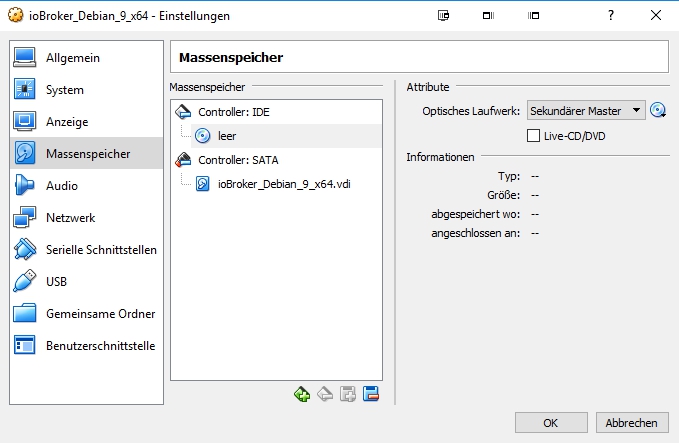Click the remove controller icon
Image resolution: width=679 pixels, height=443 pixels.
pyautogui.click(x=325, y=394)
